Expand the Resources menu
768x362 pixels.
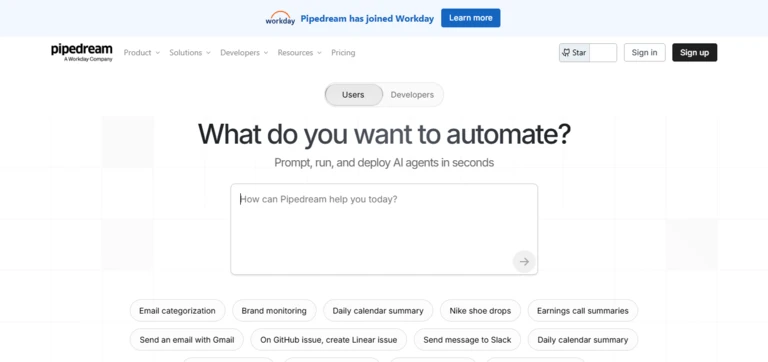[299, 52]
